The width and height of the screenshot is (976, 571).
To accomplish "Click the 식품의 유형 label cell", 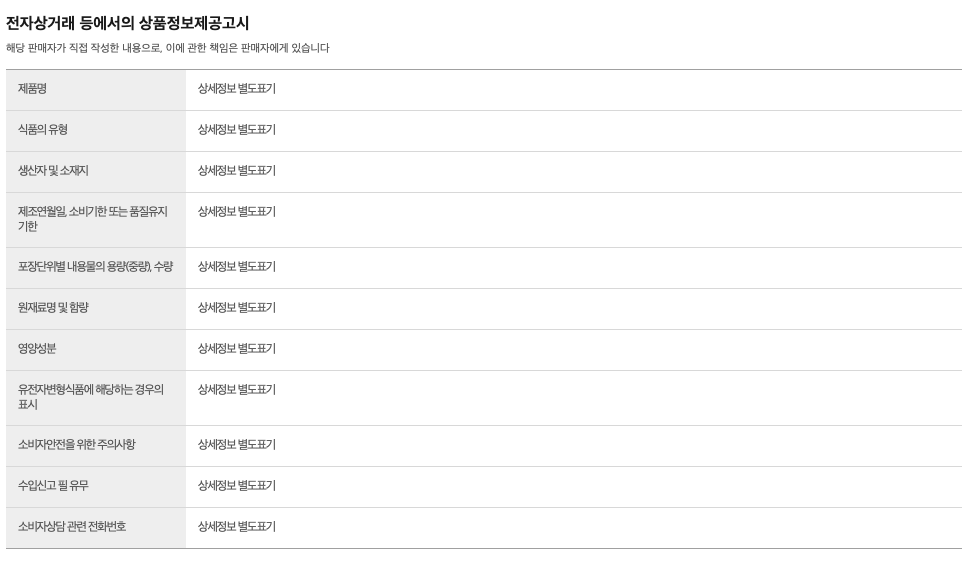I will point(43,130).
